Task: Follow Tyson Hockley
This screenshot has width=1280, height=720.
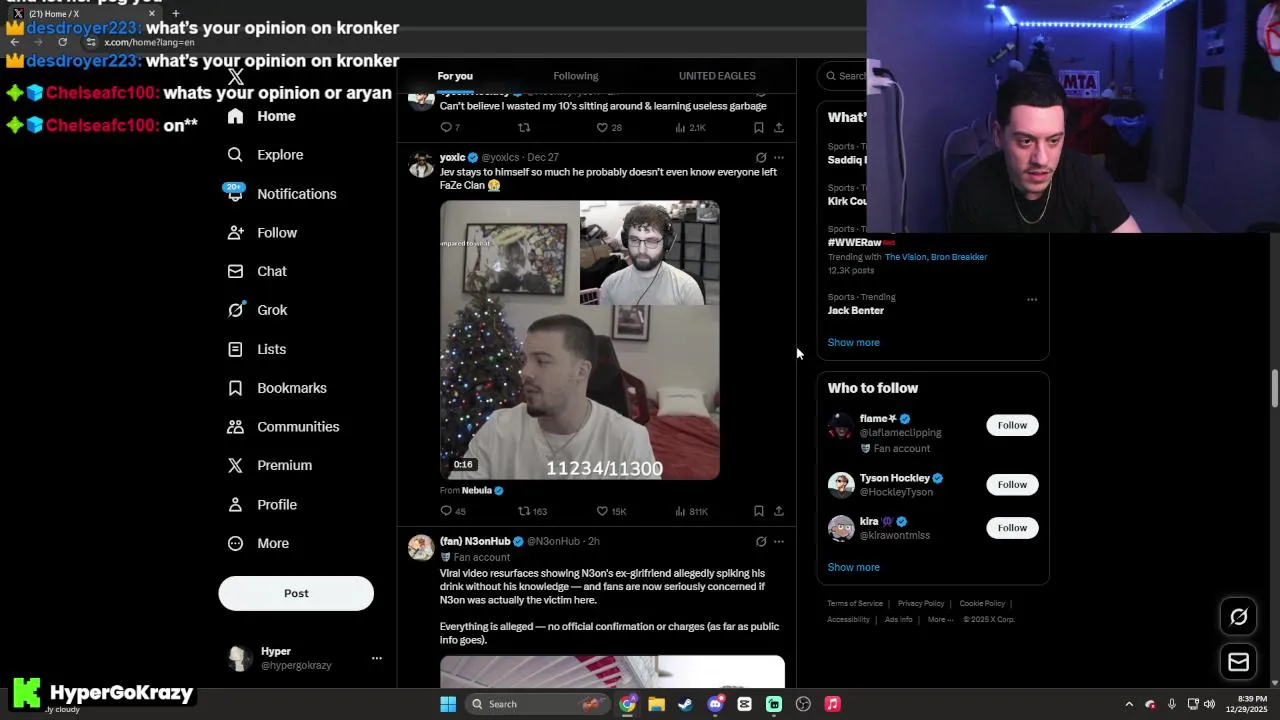Action: 1012,484
